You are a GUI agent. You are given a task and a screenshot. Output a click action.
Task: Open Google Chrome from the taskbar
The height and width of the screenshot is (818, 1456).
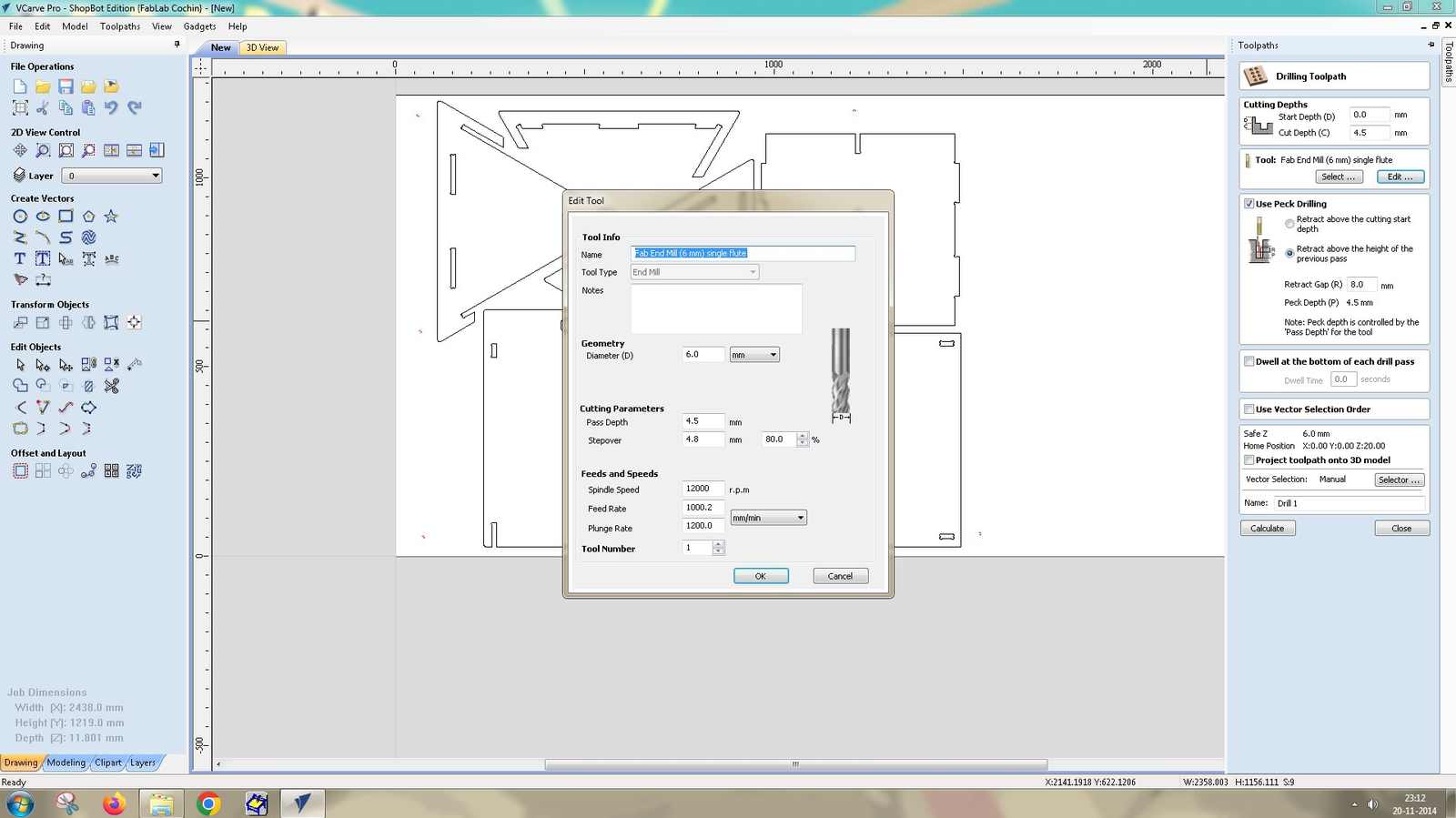(x=208, y=803)
